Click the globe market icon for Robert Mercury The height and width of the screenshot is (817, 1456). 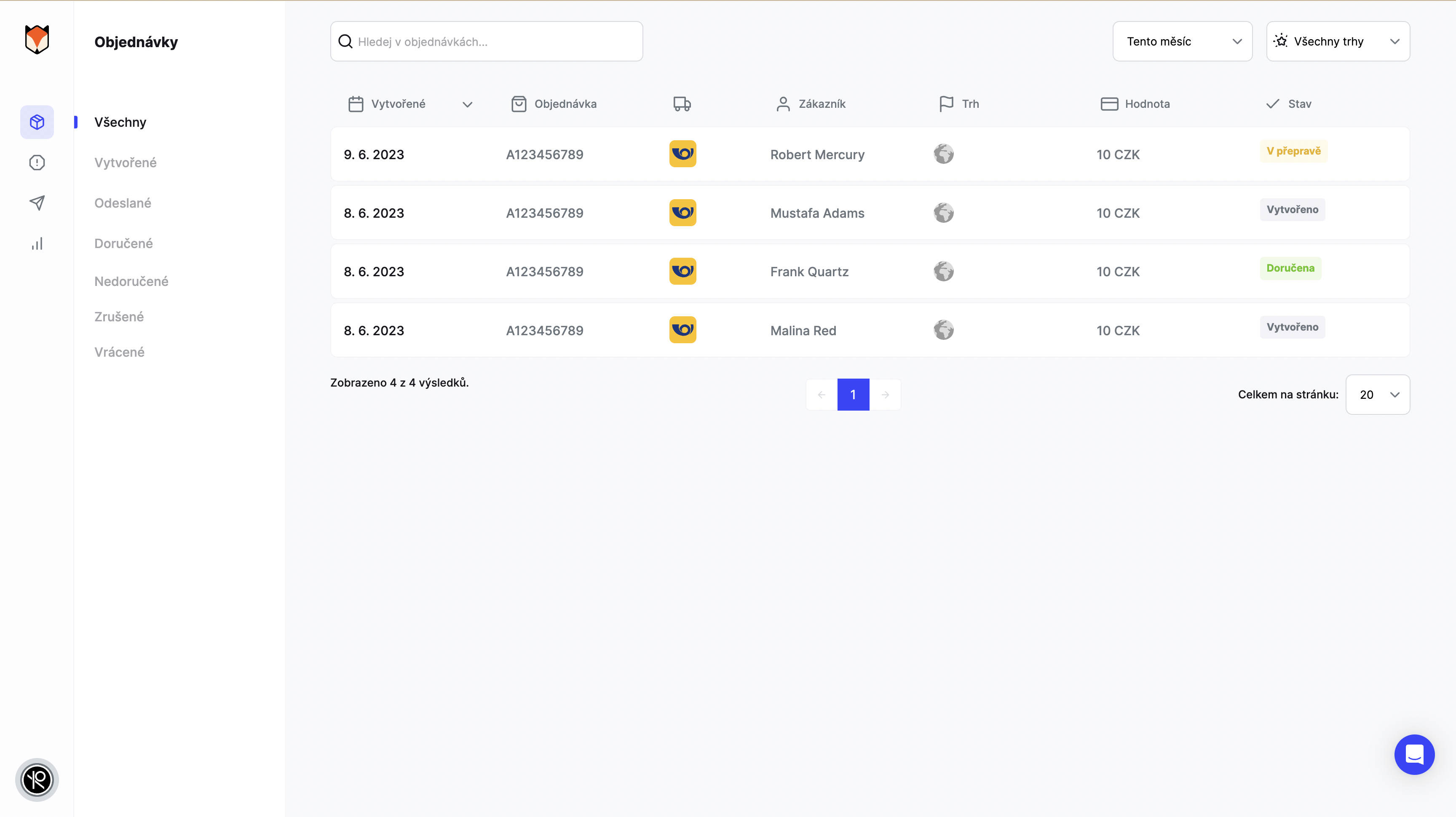click(x=943, y=154)
